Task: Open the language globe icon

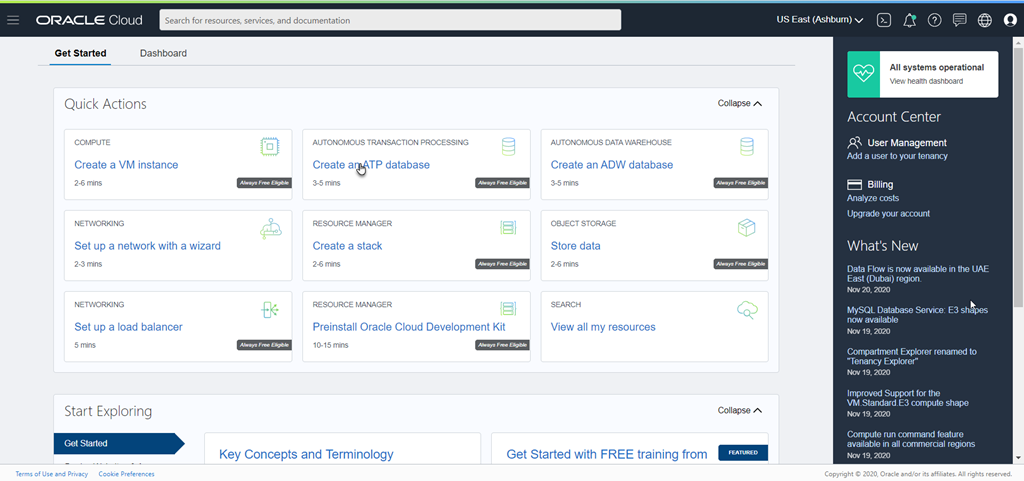Action: [985, 20]
